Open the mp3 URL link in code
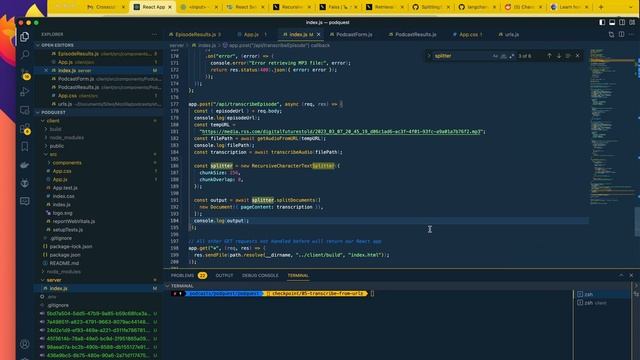Image resolution: width=640 pixels, height=360 pixels. (341, 131)
